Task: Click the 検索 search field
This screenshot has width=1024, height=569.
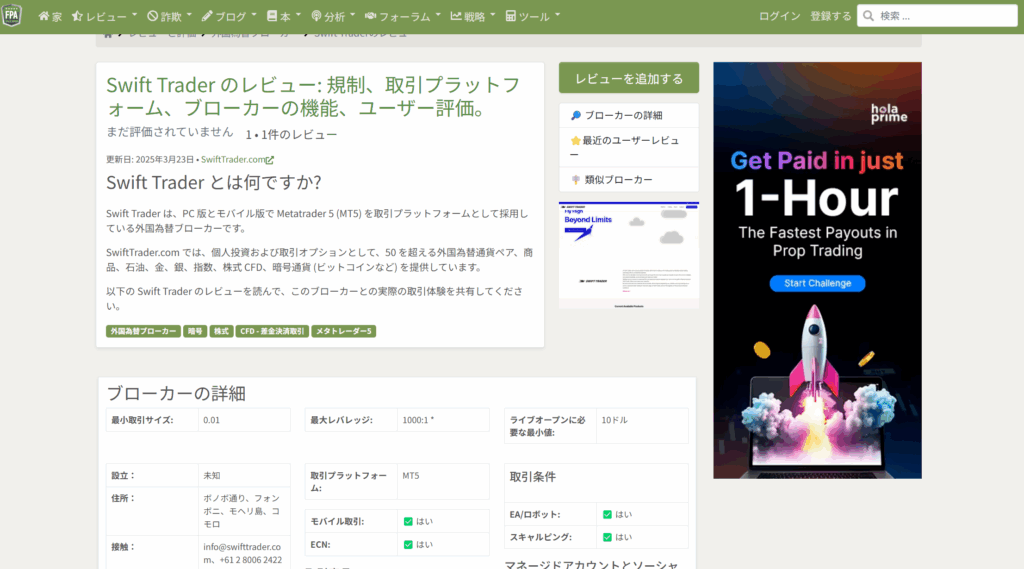Action: pyautogui.click(x=937, y=16)
